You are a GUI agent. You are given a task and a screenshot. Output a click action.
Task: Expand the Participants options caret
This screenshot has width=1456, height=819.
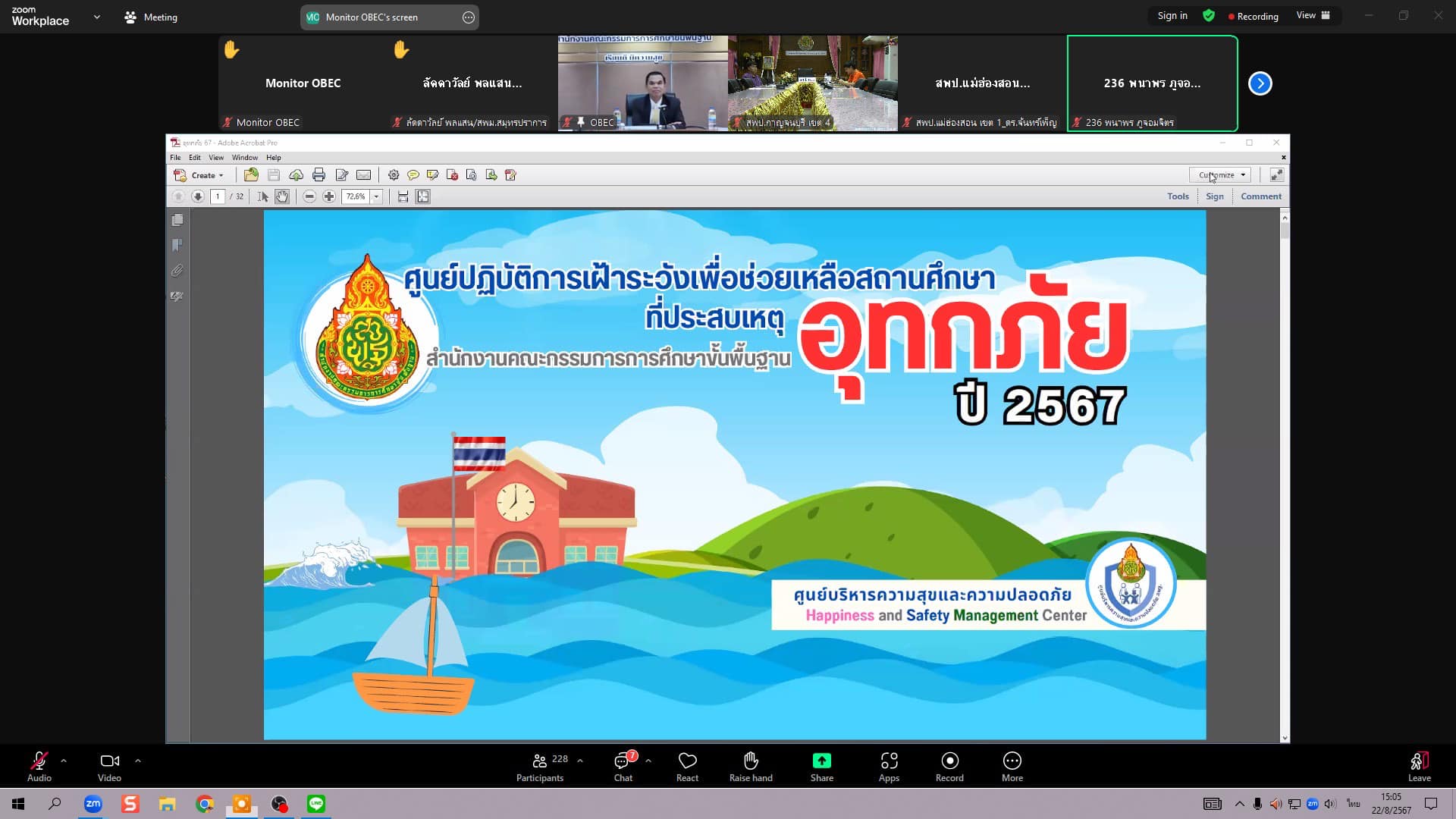coord(580,760)
